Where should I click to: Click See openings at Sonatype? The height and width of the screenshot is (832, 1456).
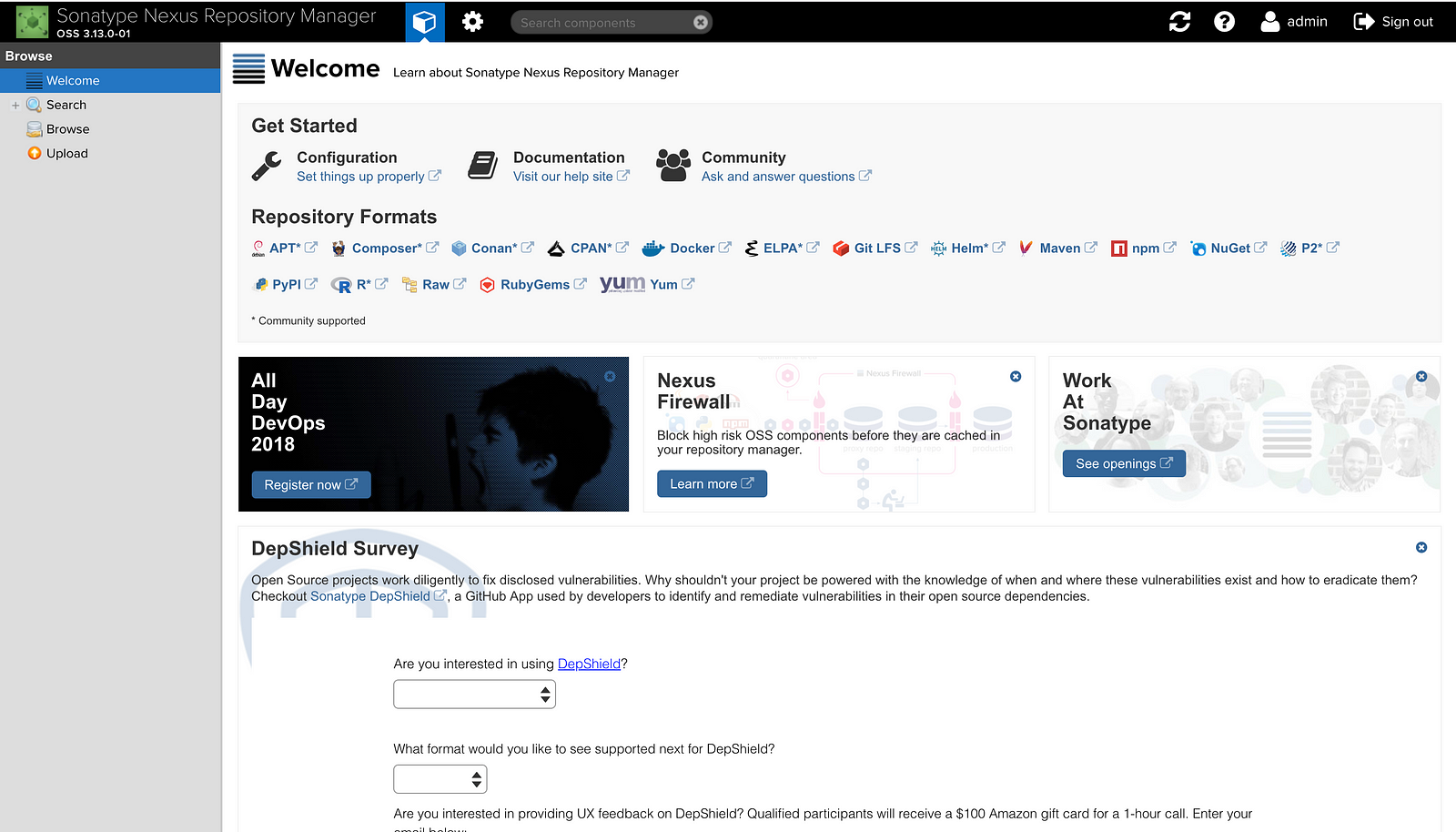click(1124, 463)
